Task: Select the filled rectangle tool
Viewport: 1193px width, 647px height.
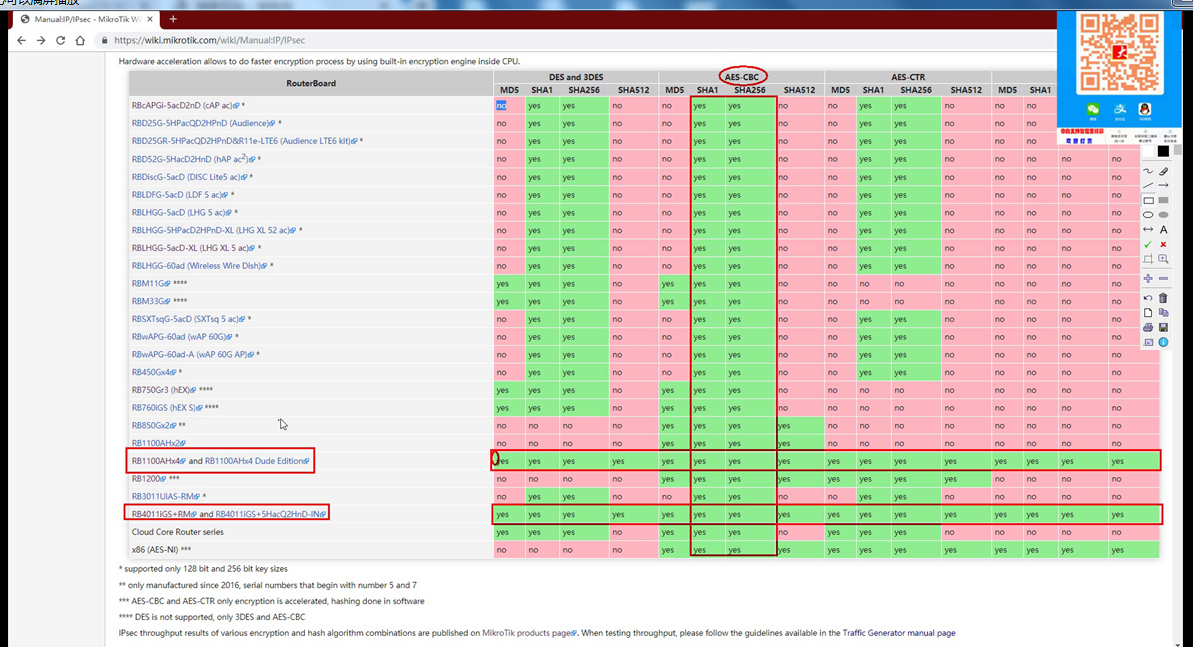Action: 1163,200
